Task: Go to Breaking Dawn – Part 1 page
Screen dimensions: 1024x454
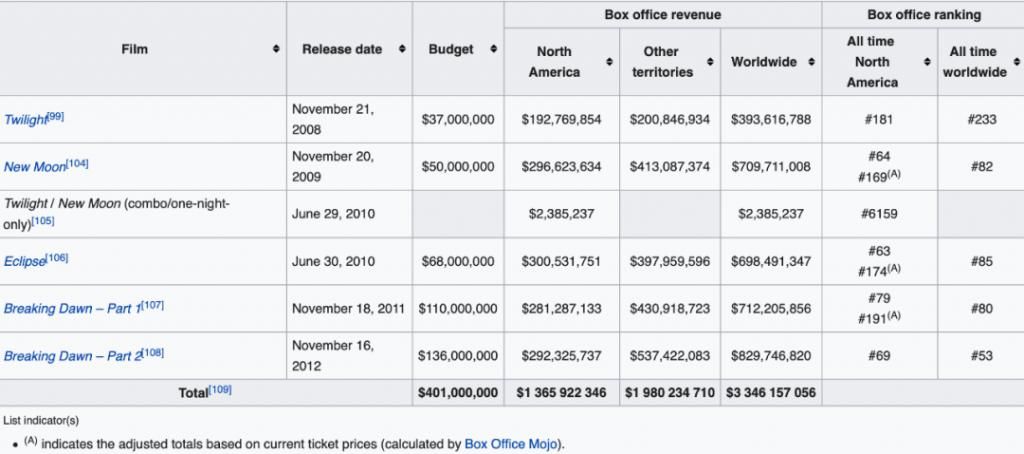Action: 72,309
